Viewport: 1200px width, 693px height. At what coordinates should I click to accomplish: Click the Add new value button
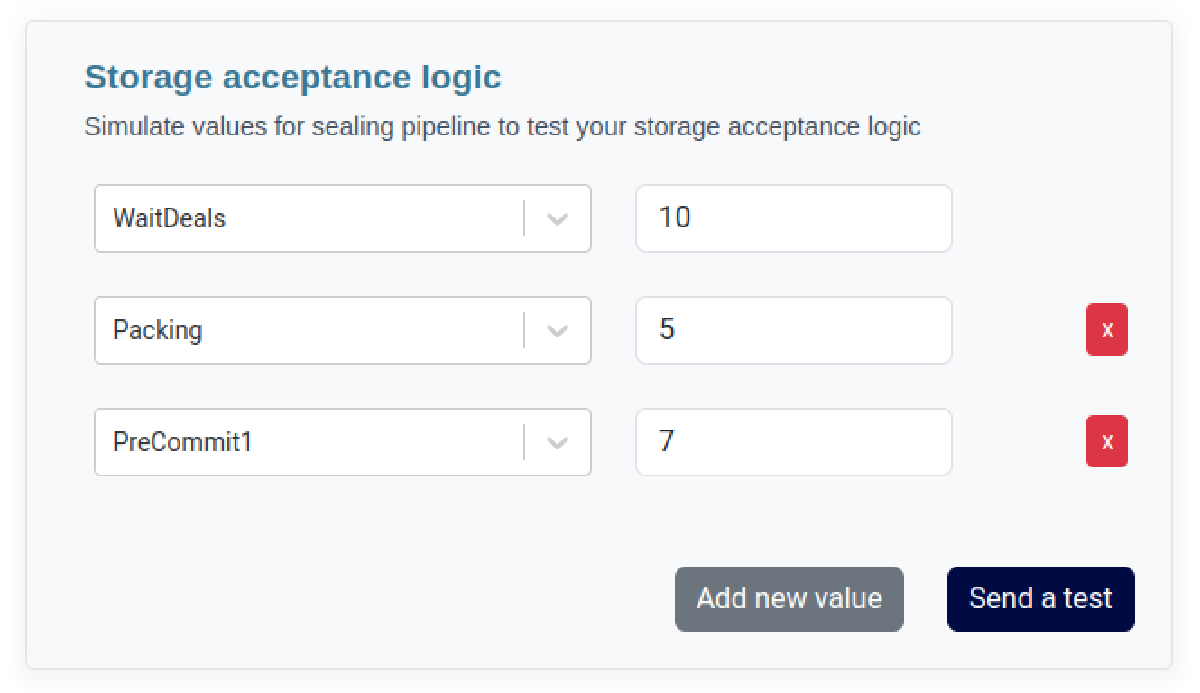[x=789, y=599]
